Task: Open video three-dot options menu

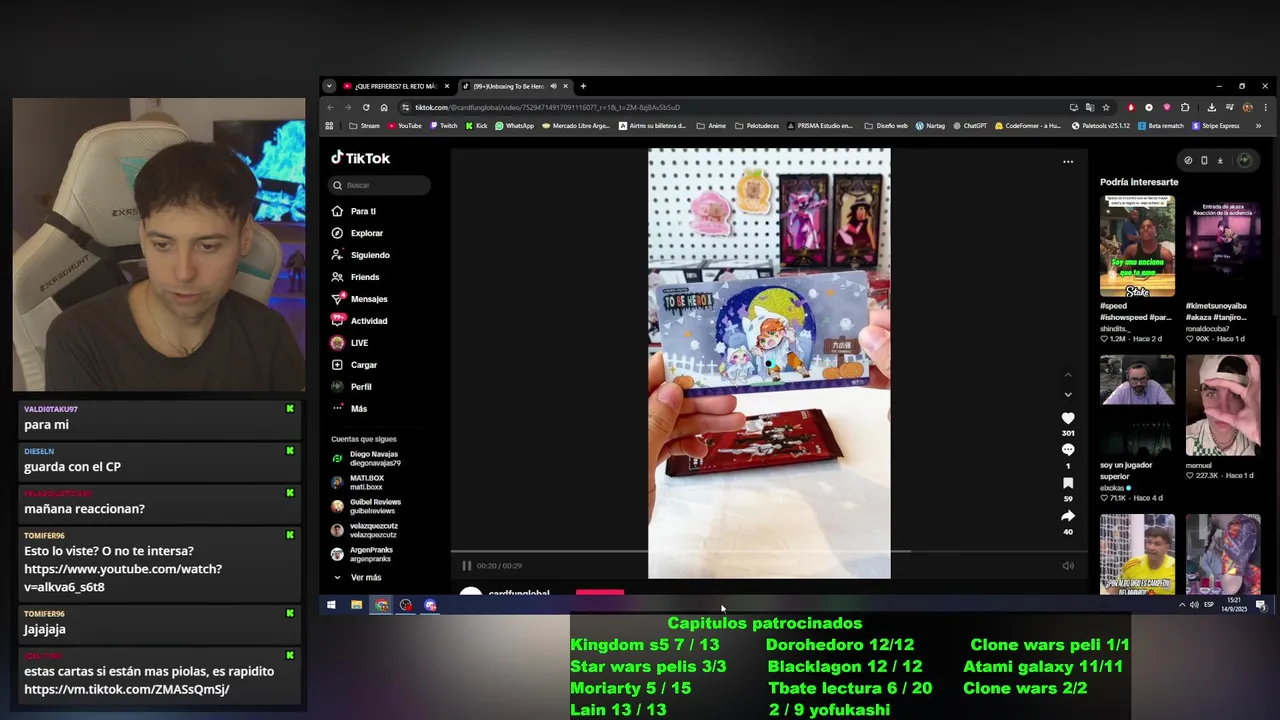Action: coord(1068,162)
